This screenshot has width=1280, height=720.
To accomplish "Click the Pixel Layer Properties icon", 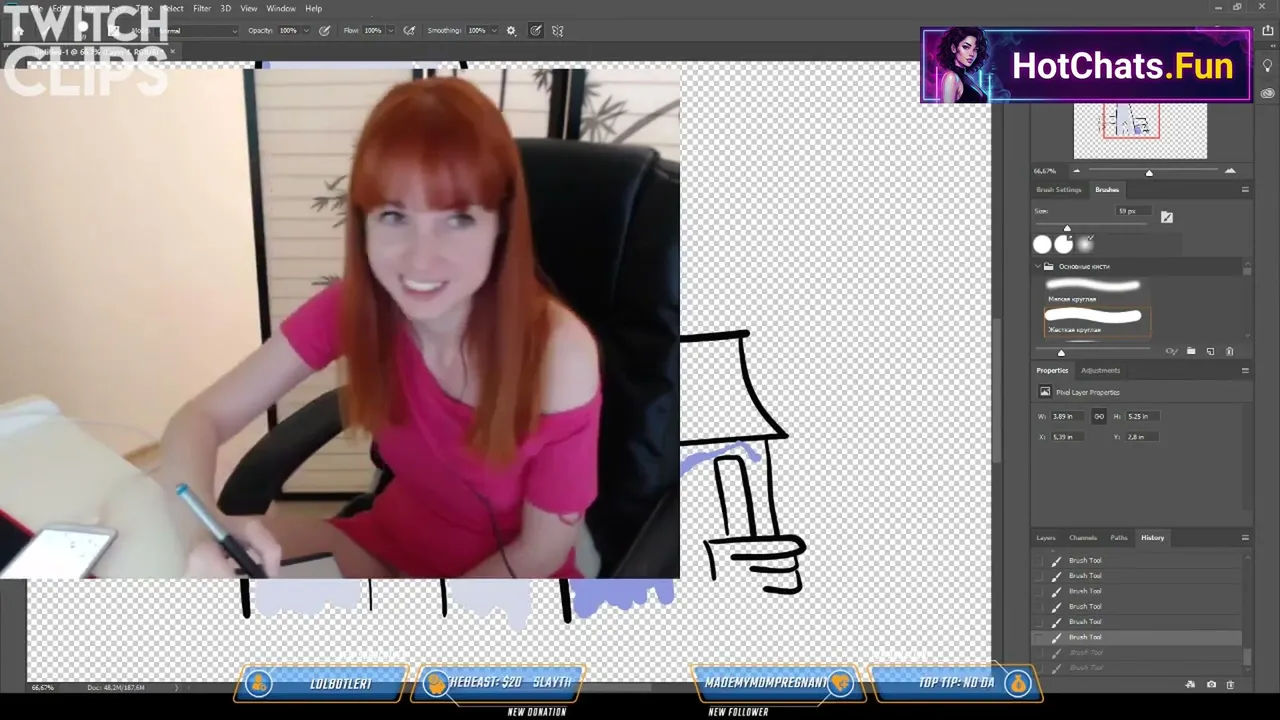I will click(1045, 392).
